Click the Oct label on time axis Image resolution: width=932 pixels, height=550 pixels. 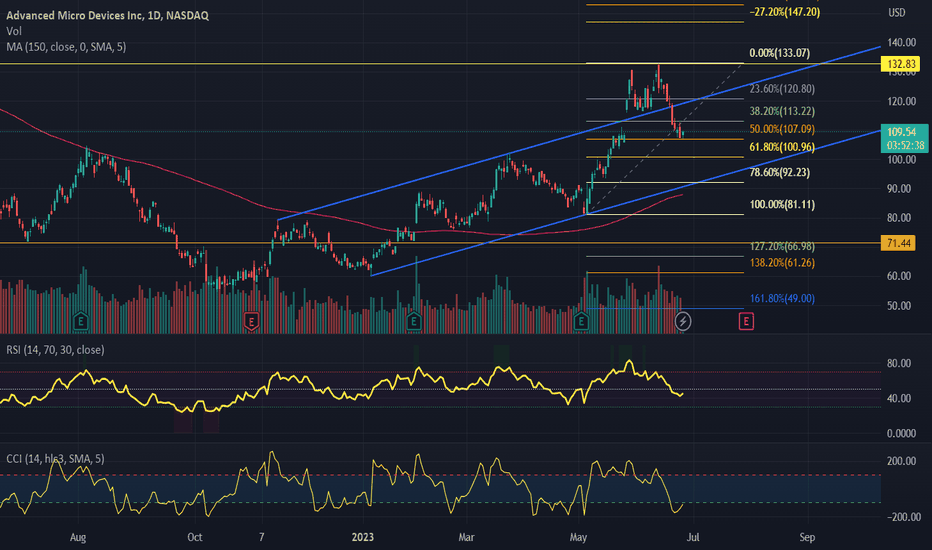194,538
